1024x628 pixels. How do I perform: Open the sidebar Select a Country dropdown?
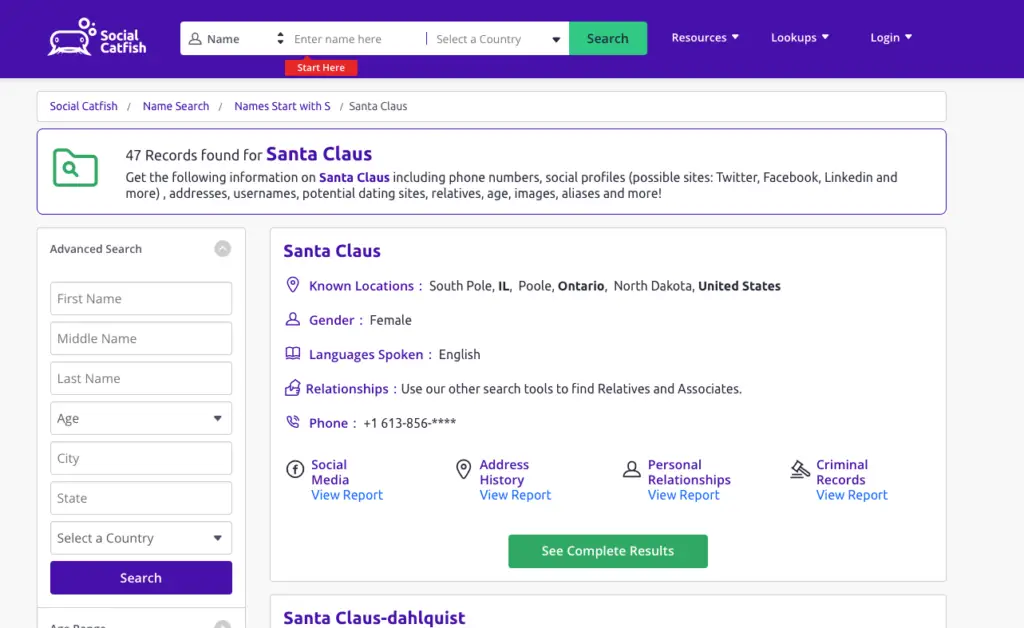coord(141,538)
